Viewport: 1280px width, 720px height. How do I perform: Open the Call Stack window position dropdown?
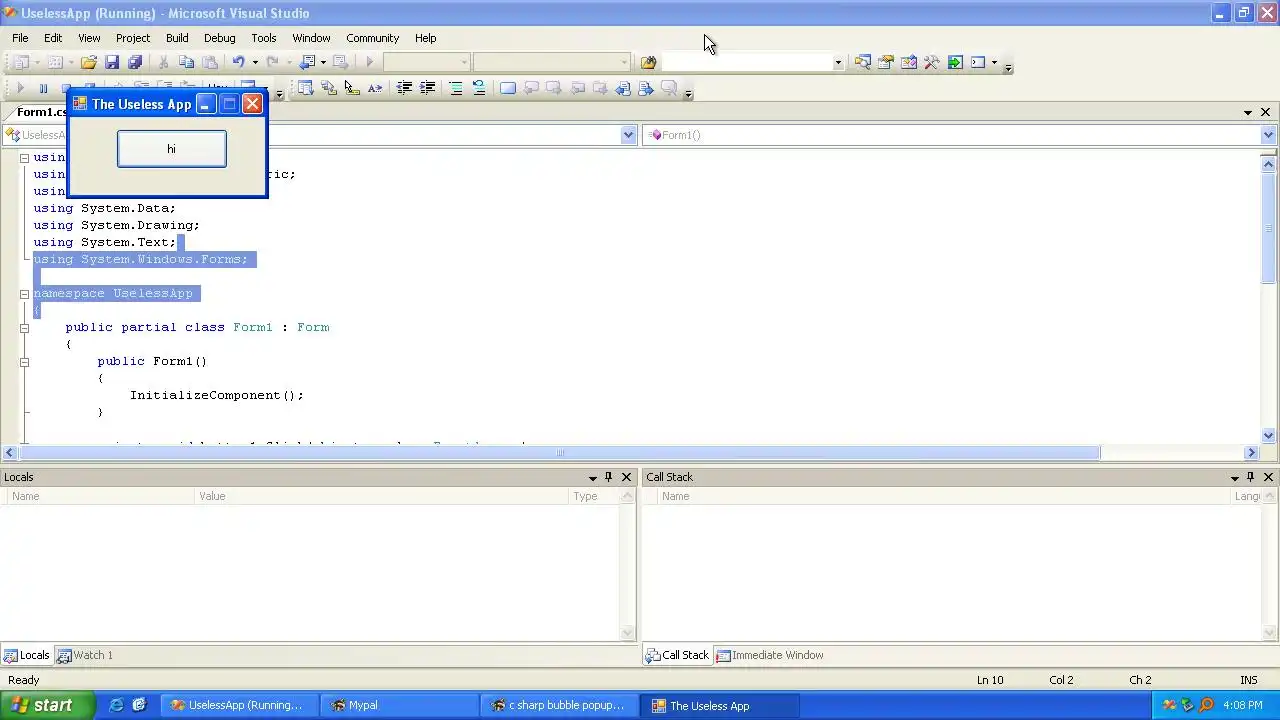pyautogui.click(x=1234, y=477)
